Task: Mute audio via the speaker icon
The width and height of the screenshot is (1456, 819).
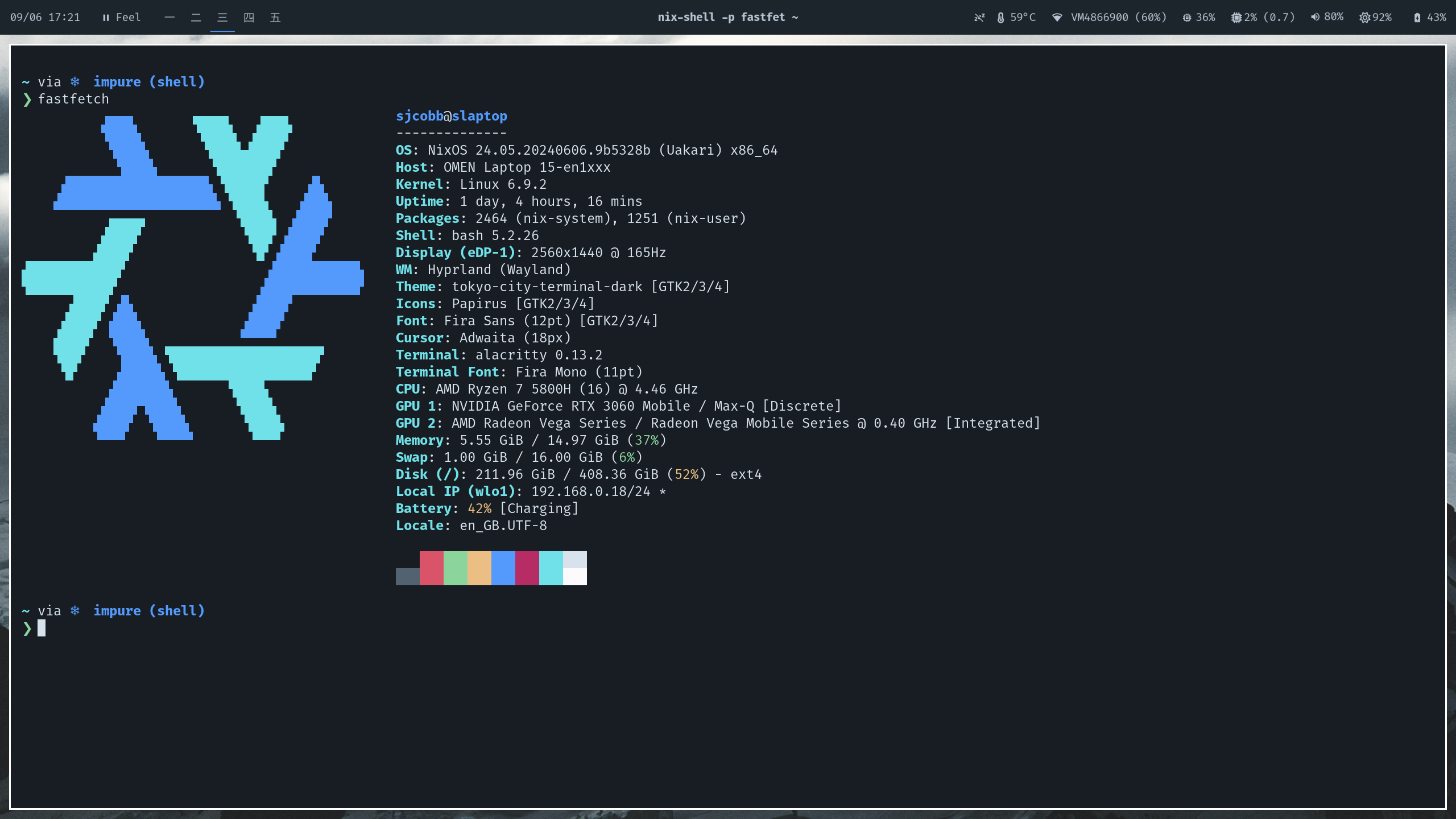Action: click(x=1315, y=17)
